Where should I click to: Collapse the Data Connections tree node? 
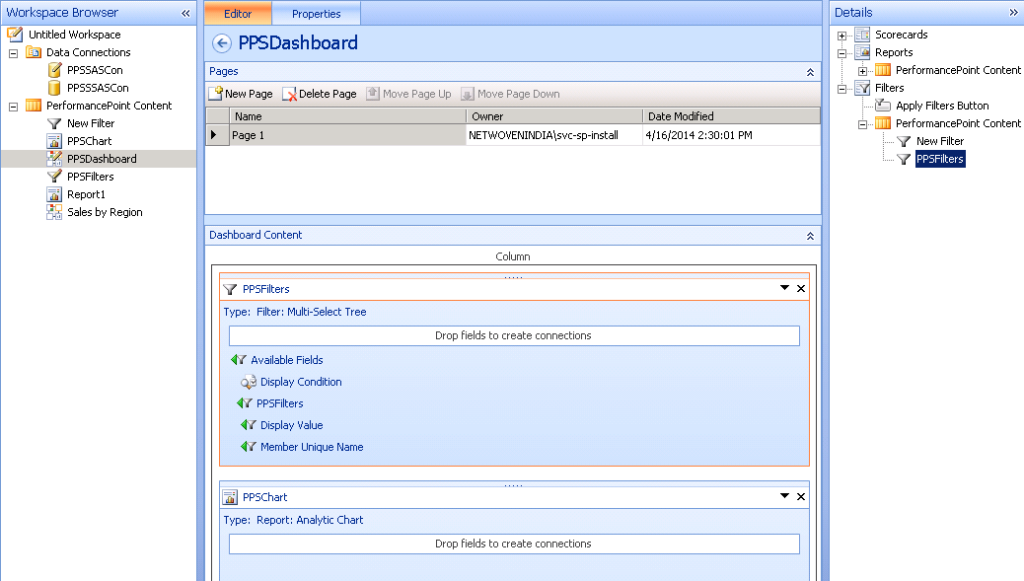(x=13, y=53)
